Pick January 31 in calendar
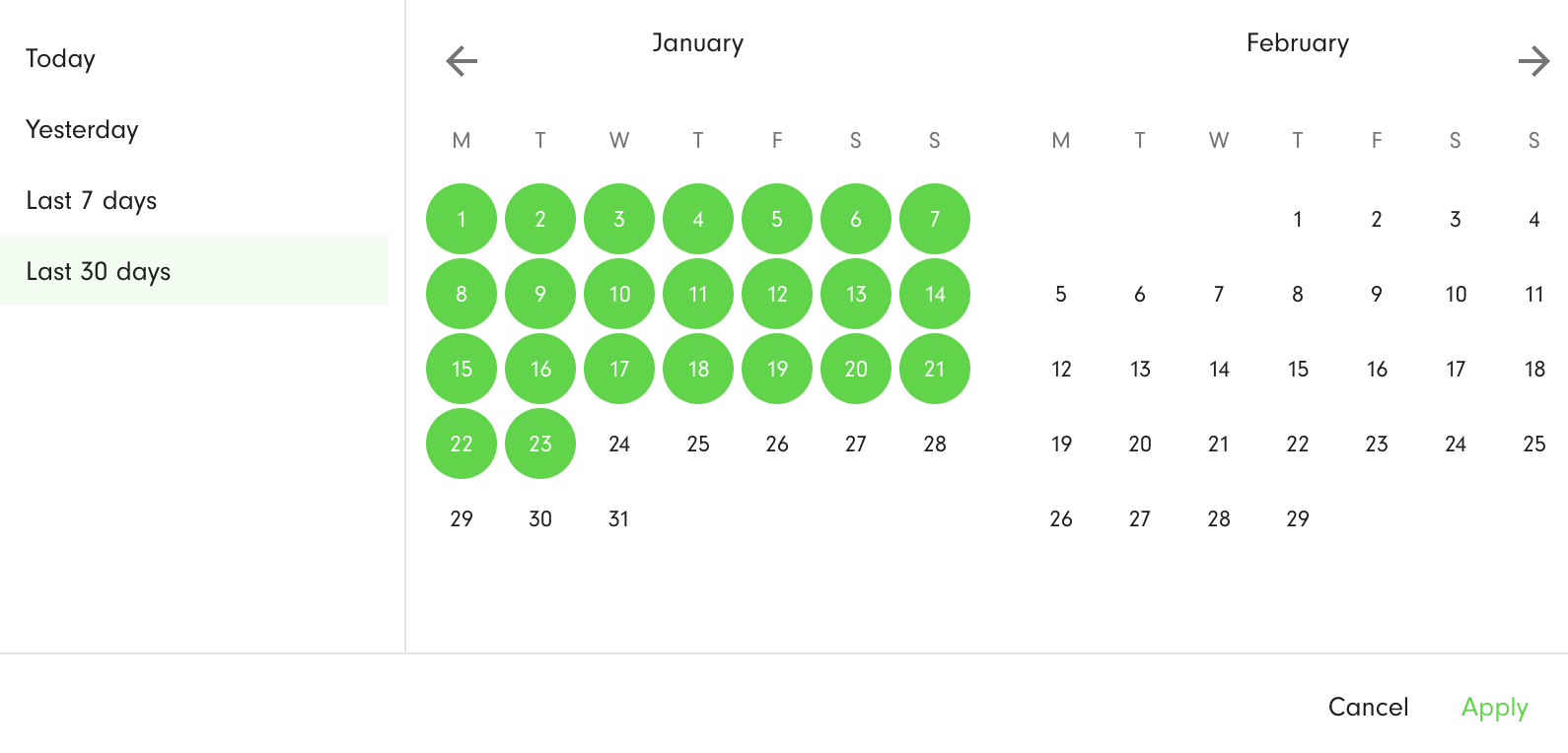This screenshot has height=753, width=1568. 619,518
